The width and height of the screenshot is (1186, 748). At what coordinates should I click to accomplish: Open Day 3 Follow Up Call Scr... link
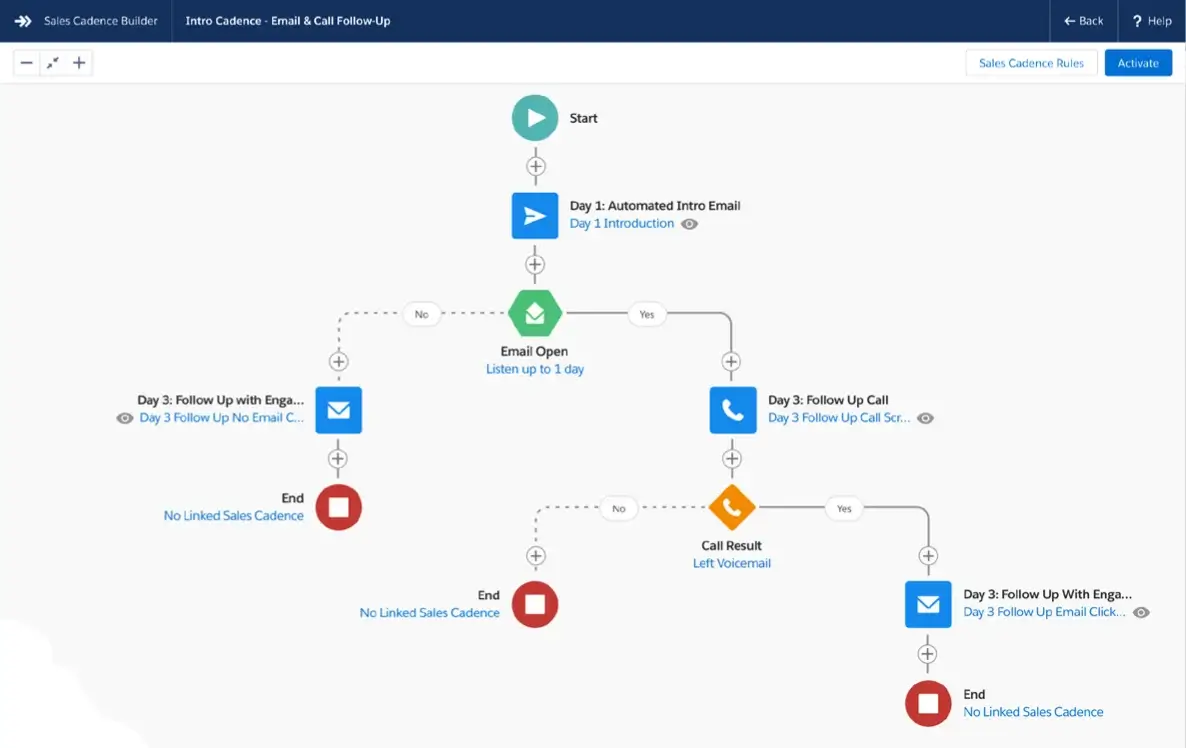click(x=839, y=417)
